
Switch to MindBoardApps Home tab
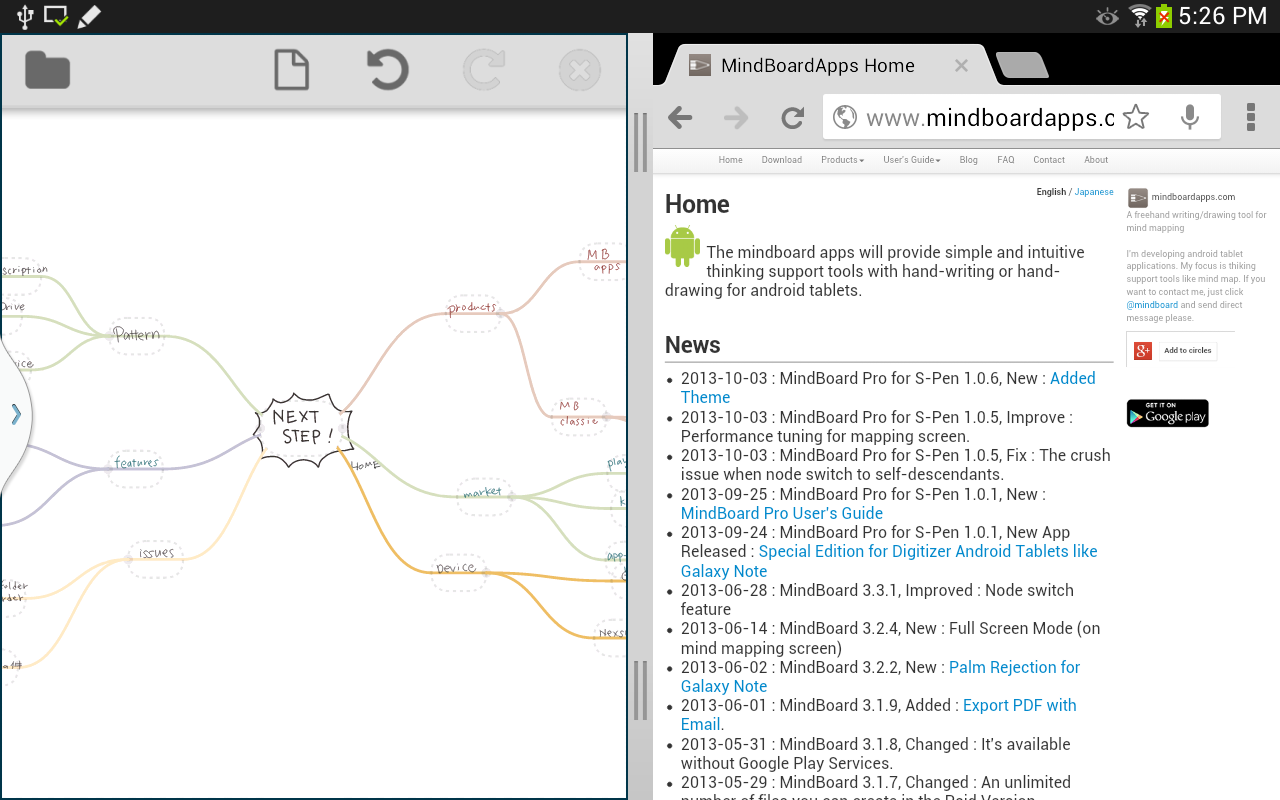click(817, 66)
